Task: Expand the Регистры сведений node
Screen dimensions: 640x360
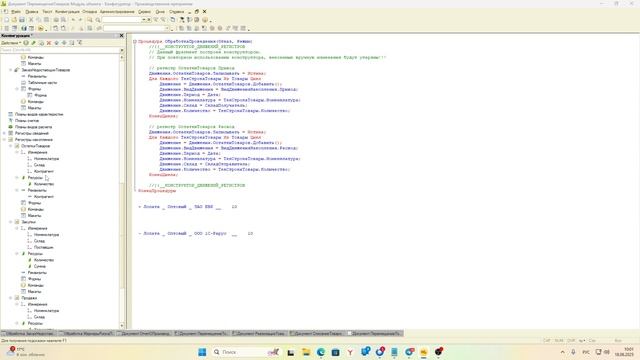Action: point(4,133)
